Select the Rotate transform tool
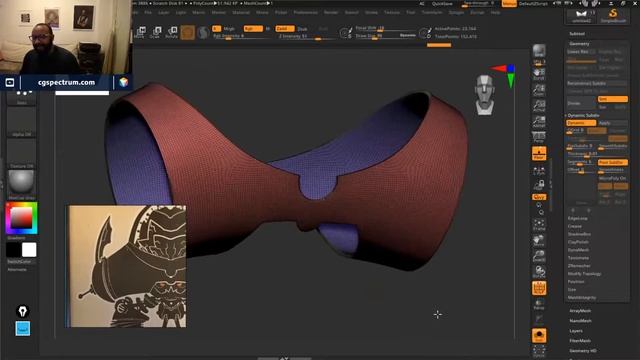The image size is (640, 360). pyautogui.click(x=172, y=32)
